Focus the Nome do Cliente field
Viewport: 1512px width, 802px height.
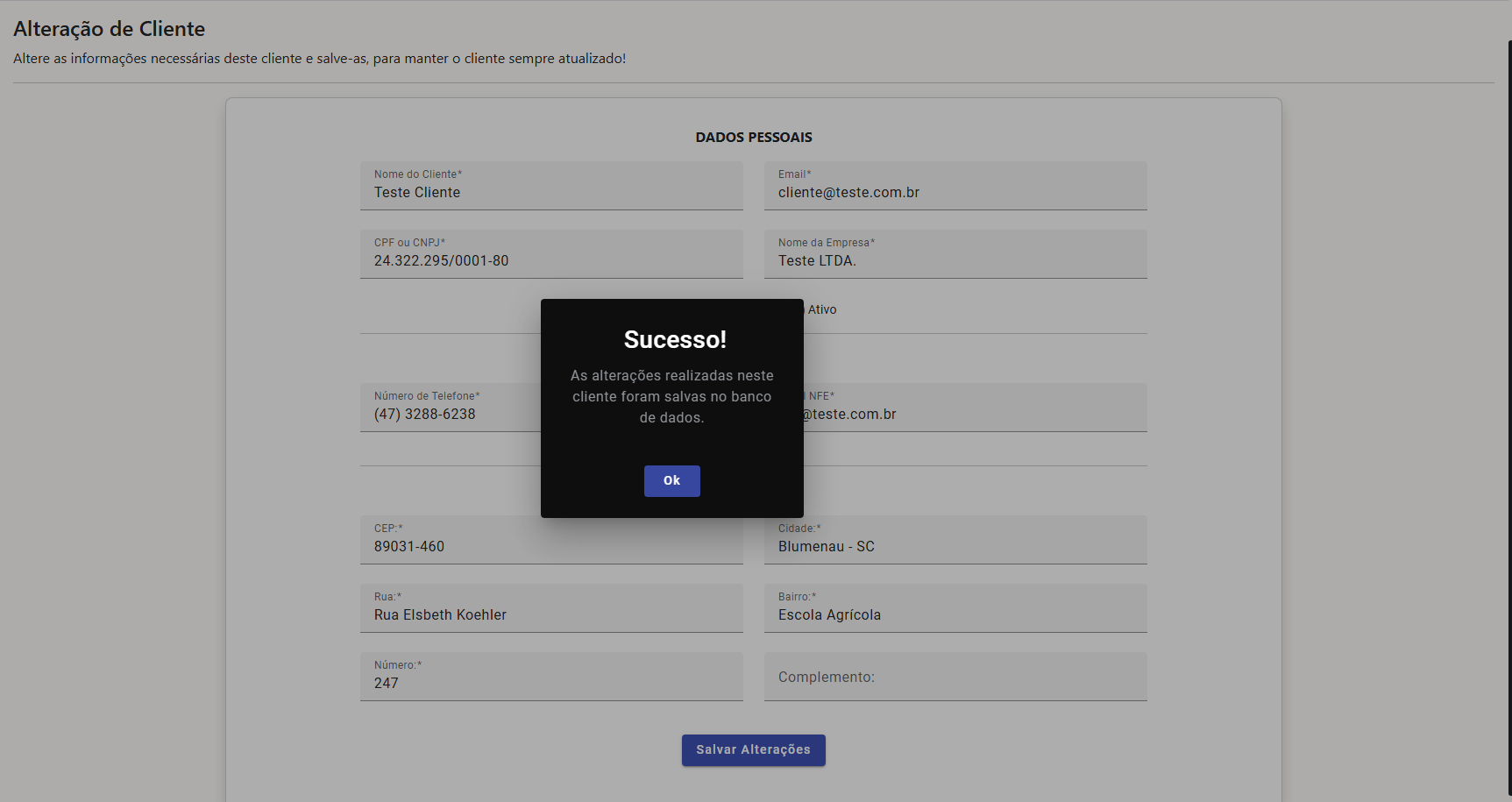pyautogui.click(x=550, y=187)
